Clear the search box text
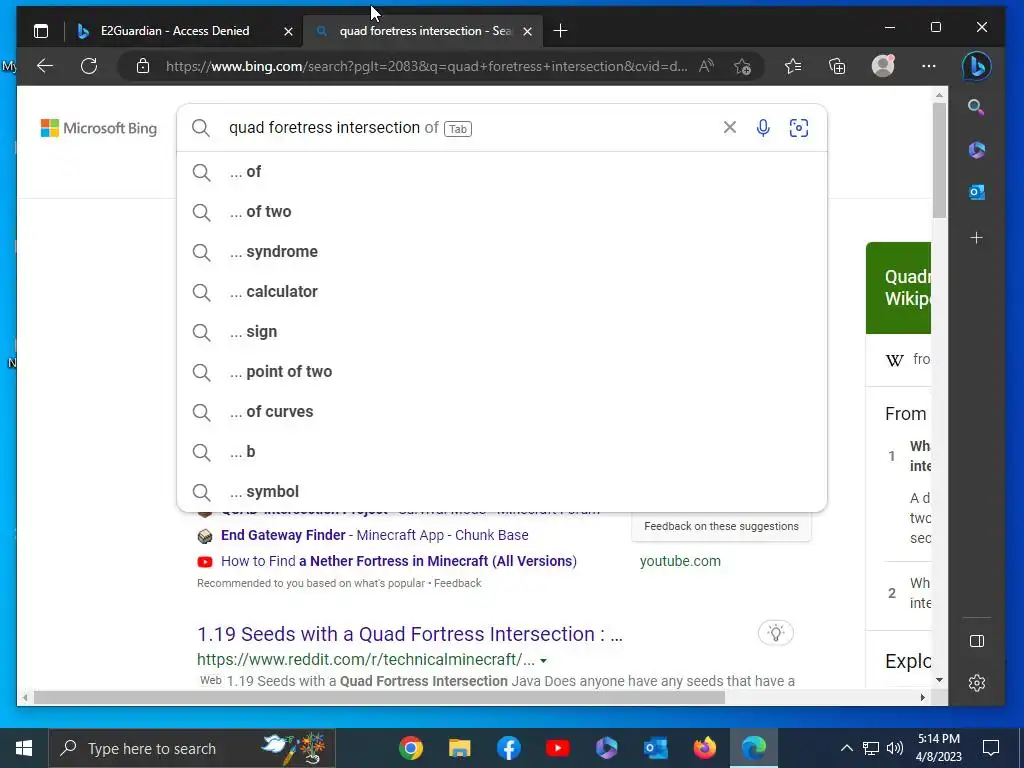This screenshot has height=768, width=1024. point(729,127)
